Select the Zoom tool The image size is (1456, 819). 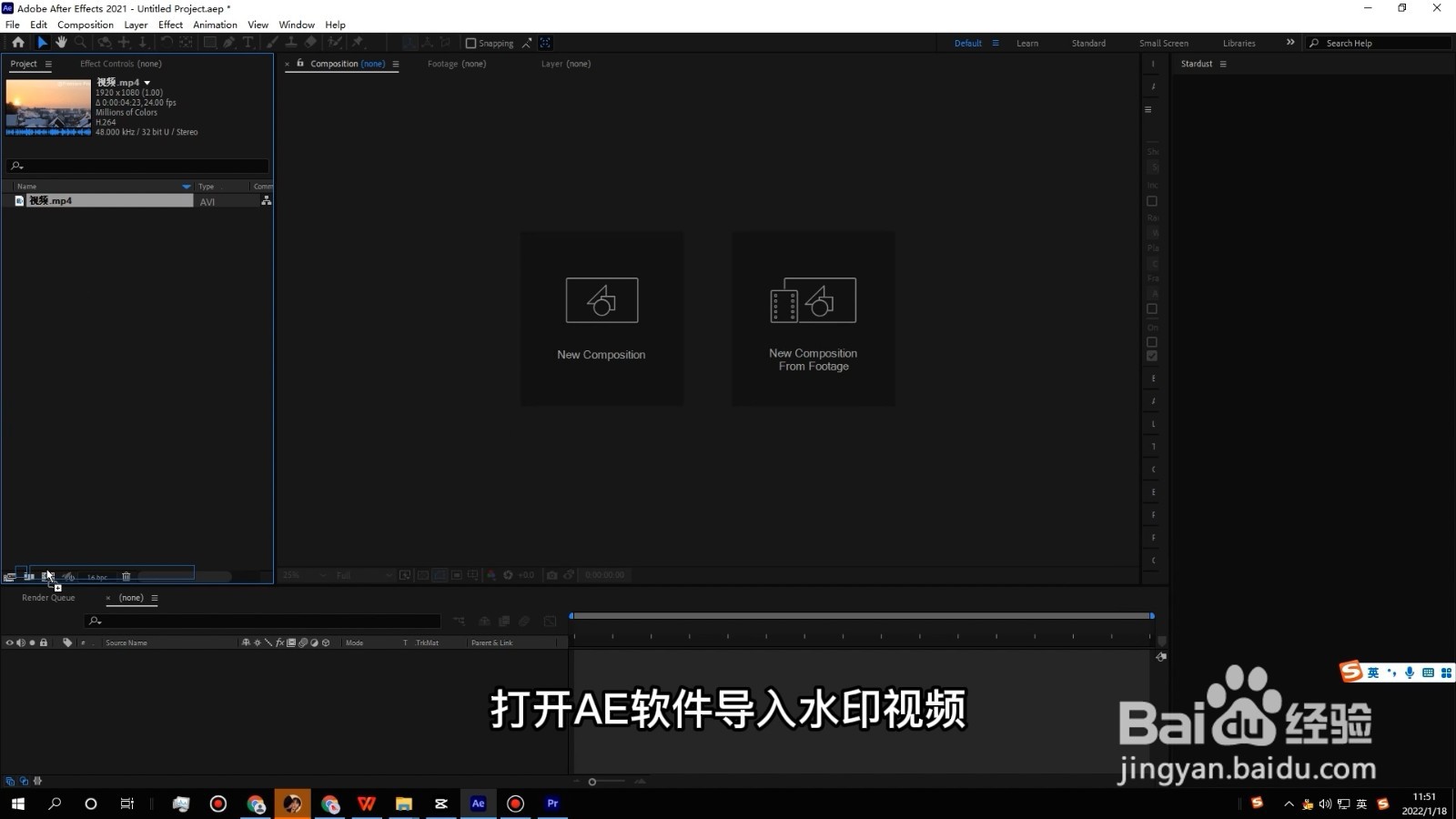point(80,43)
